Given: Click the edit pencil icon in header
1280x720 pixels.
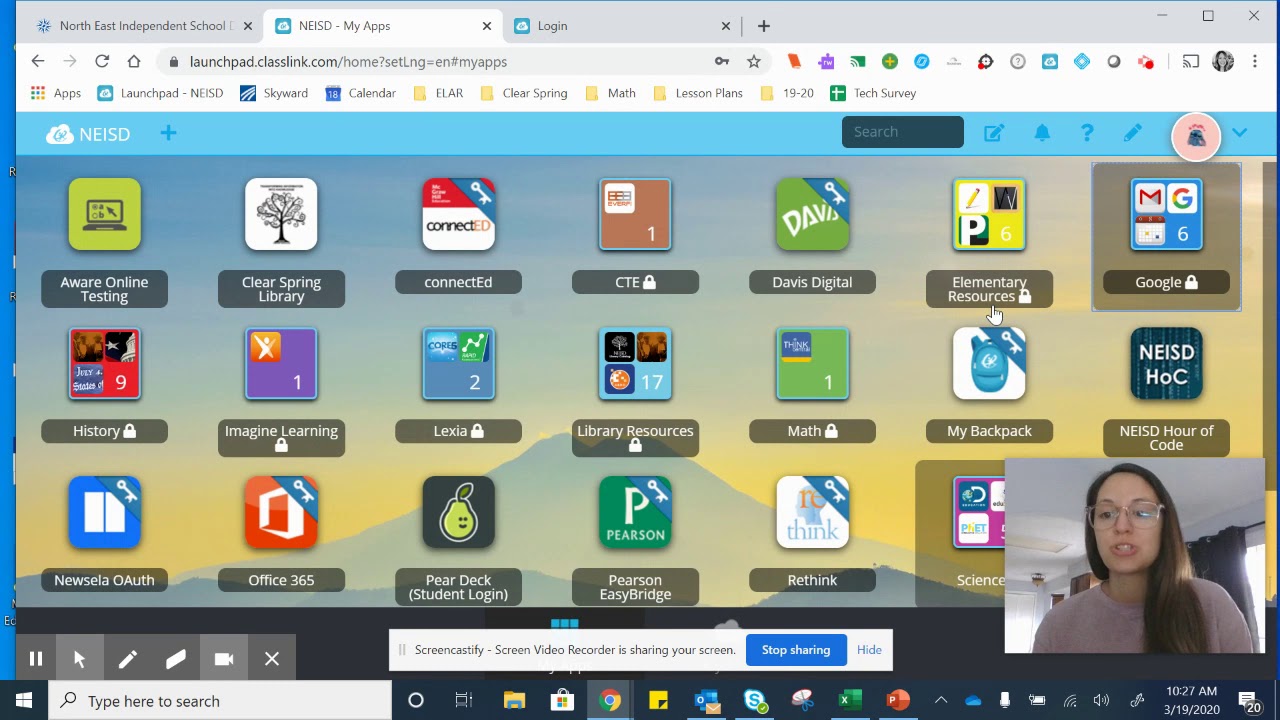Looking at the screenshot, I should coord(1132,133).
